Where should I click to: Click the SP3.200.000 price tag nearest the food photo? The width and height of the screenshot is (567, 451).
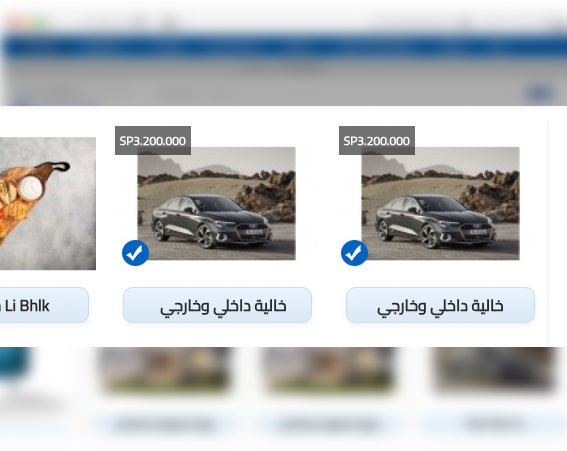point(153,141)
